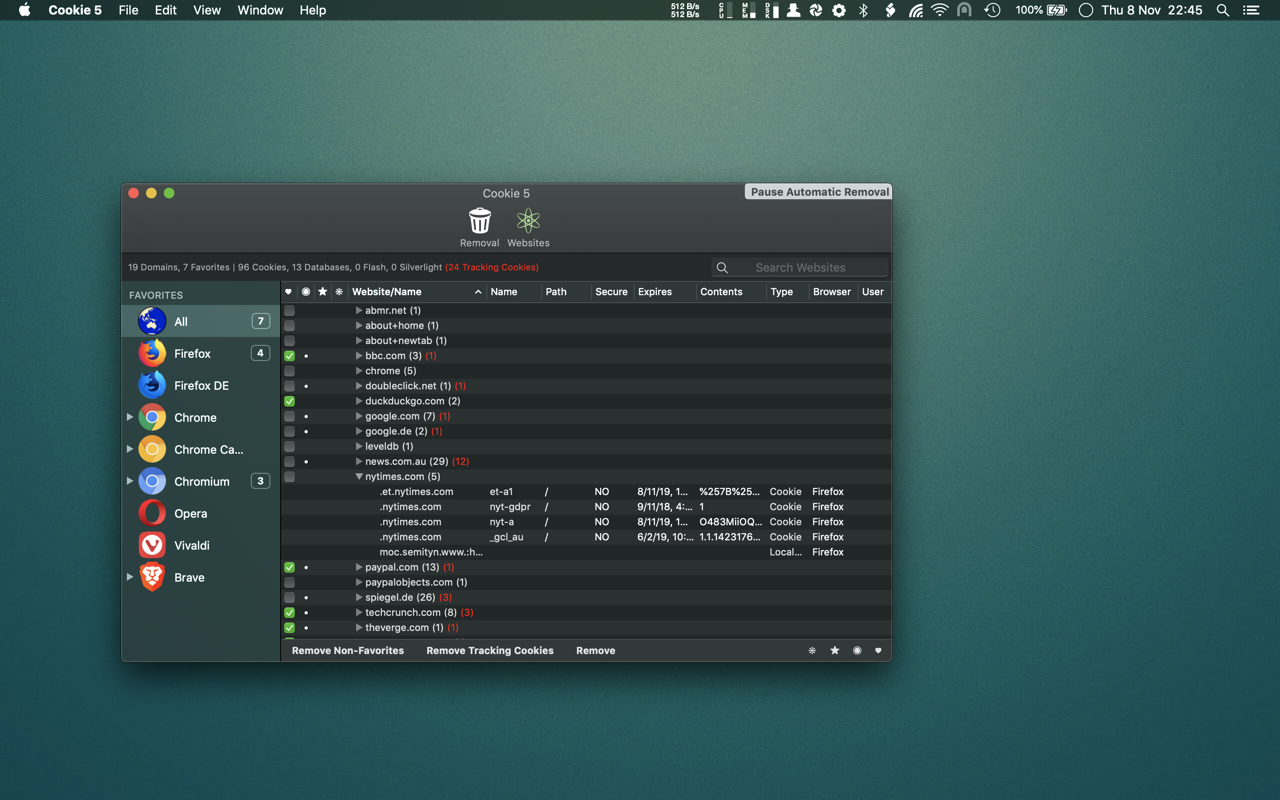Open the Window menu

coord(260,10)
